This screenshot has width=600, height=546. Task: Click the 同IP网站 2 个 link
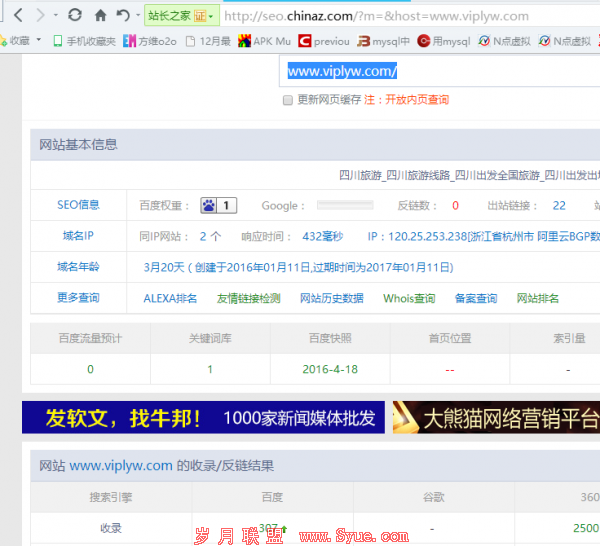tap(210, 236)
